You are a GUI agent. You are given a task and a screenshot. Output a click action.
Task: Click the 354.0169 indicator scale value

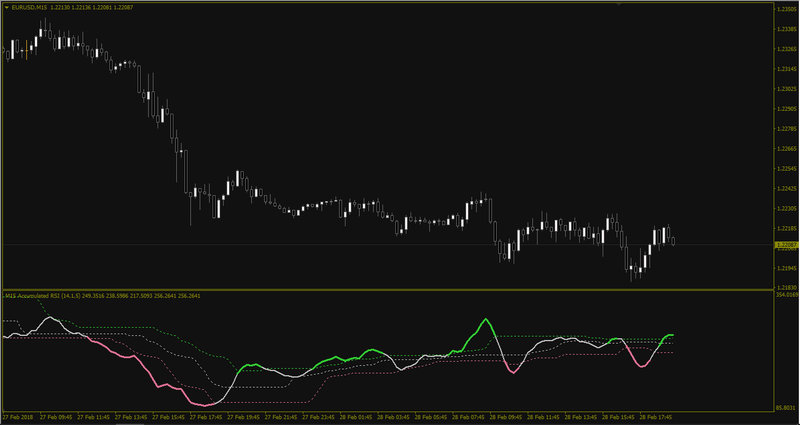point(787,294)
